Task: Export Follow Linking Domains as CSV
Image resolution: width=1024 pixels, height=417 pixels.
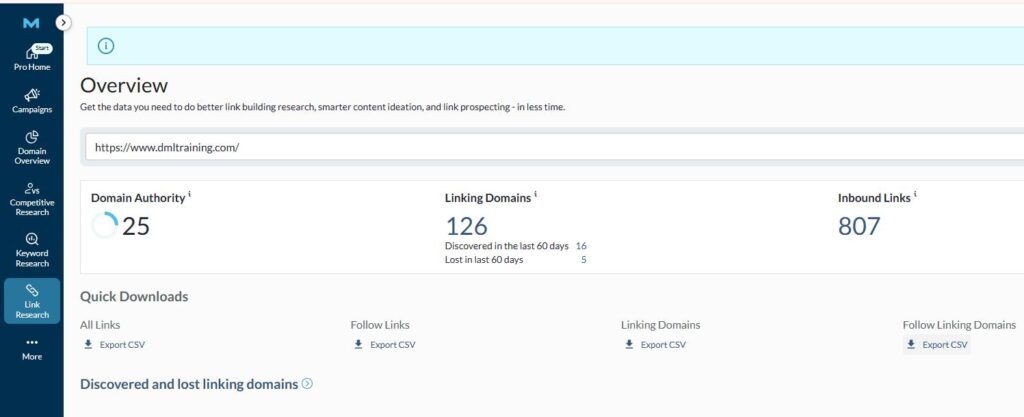Action: pos(936,345)
